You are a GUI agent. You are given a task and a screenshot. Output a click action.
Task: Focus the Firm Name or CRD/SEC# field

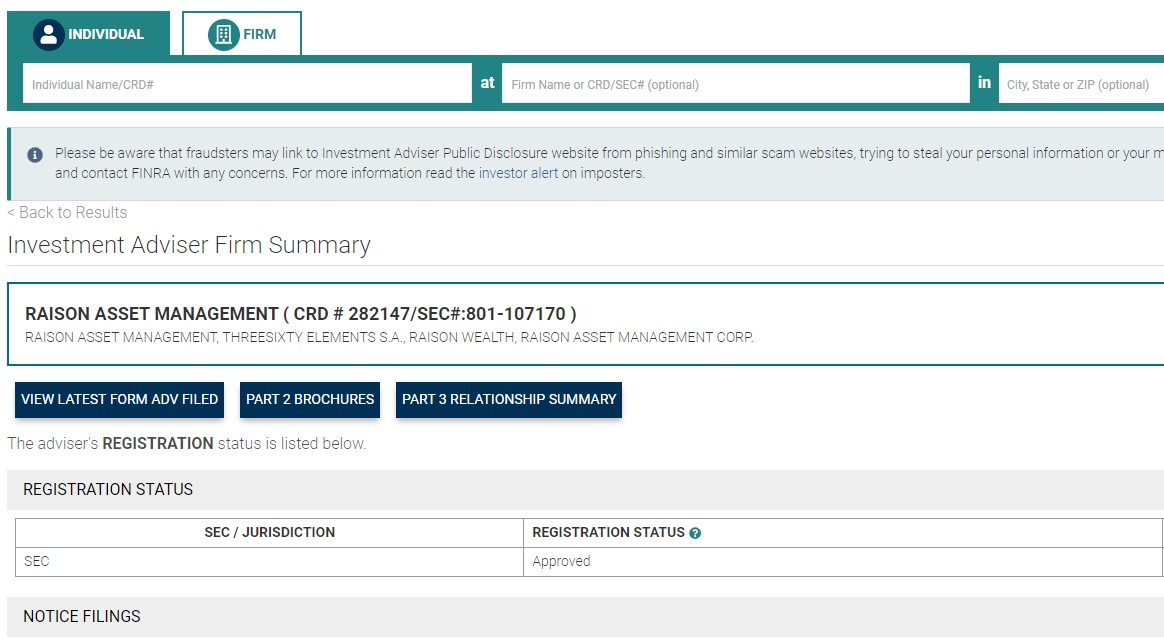coord(736,84)
